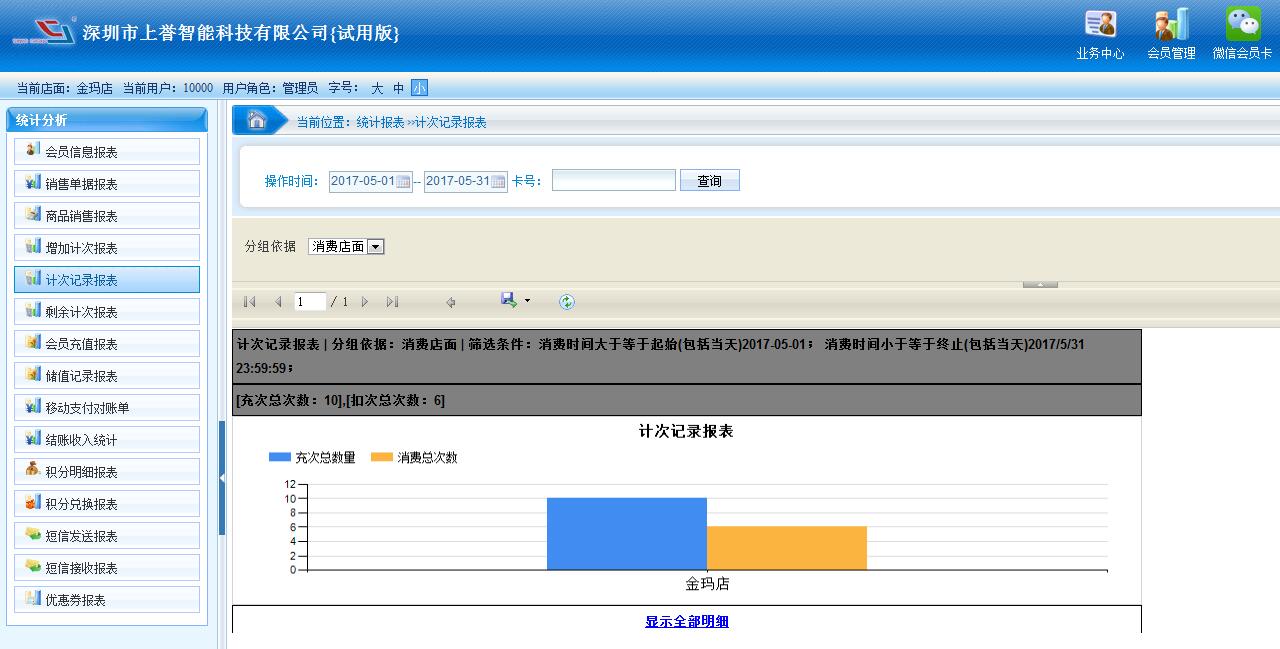Open 会员信息报表 in the sidebar
The height and width of the screenshot is (649, 1280).
(x=107, y=152)
